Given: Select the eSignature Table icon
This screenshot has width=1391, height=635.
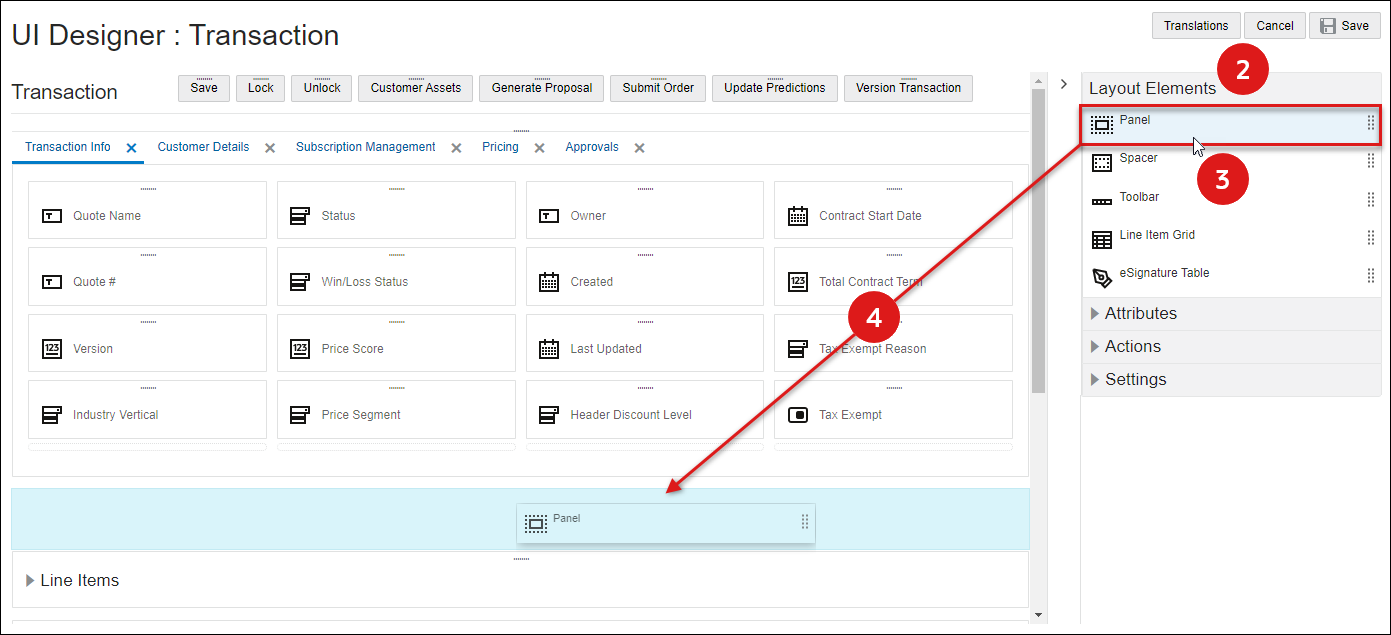Looking at the screenshot, I should point(1101,277).
